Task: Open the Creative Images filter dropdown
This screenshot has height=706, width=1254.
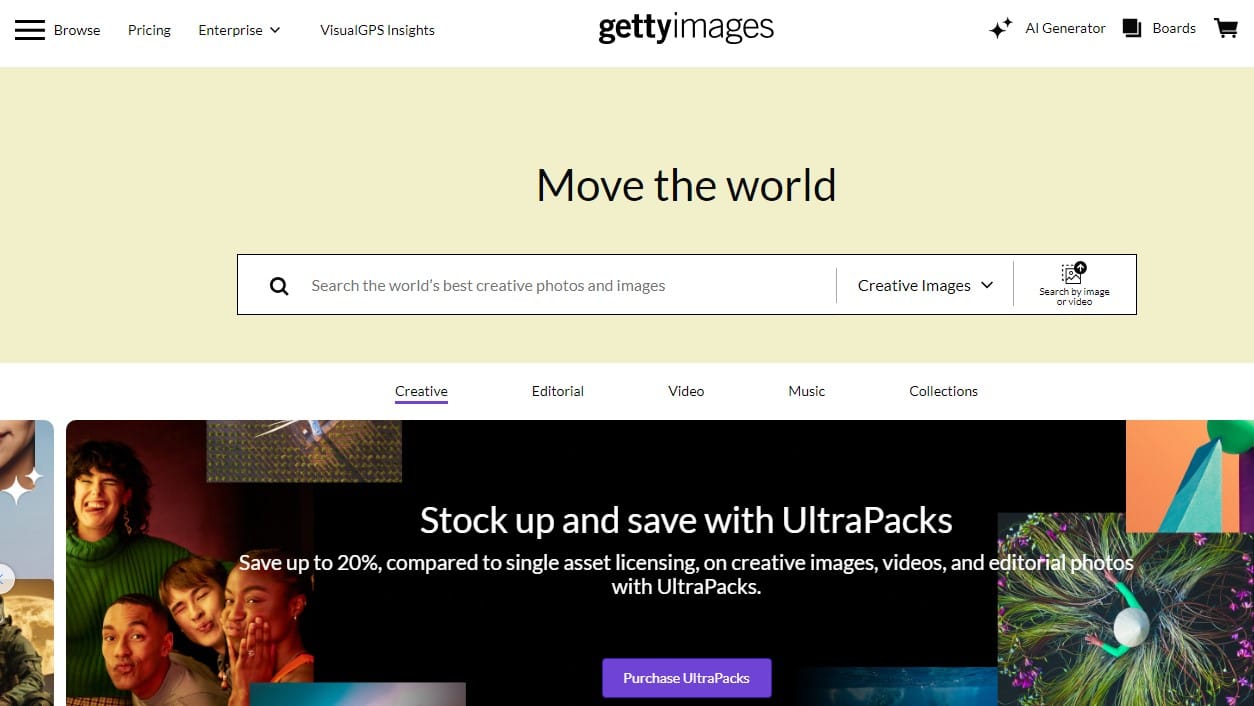Action: point(925,285)
